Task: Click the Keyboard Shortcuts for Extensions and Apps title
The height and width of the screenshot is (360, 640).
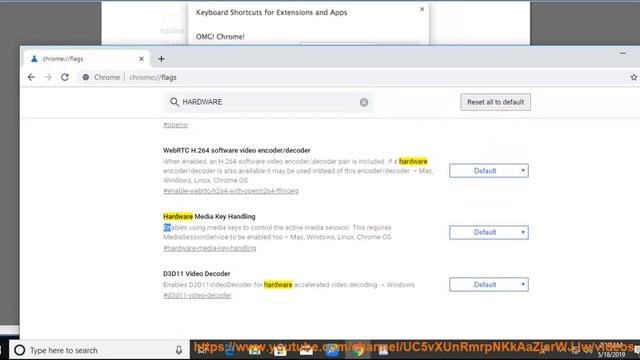Action: pos(271,12)
